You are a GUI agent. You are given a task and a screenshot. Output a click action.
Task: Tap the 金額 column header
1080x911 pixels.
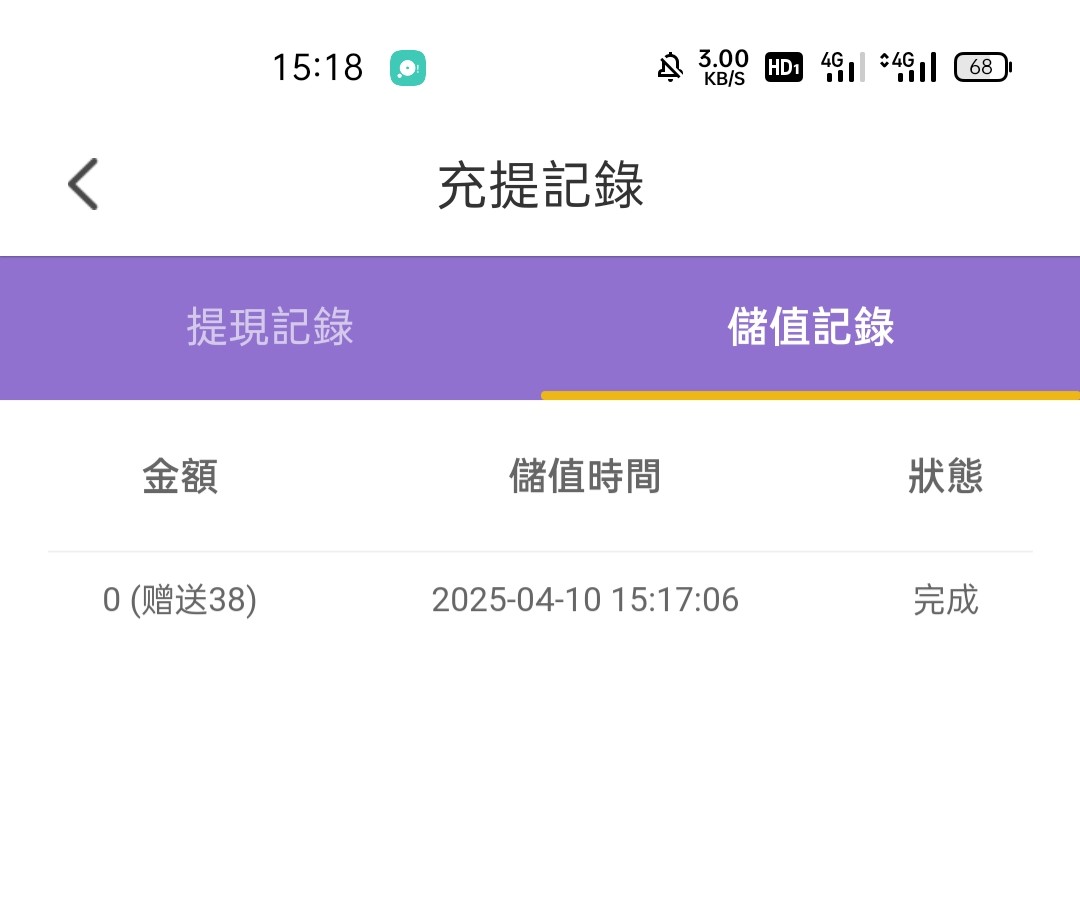pos(180,477)
